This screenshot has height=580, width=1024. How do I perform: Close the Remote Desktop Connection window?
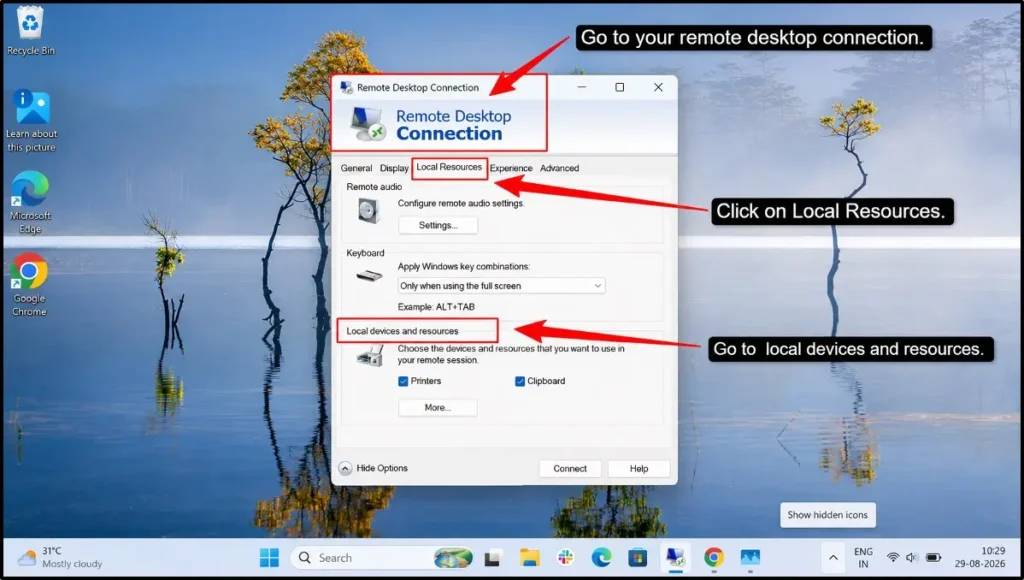coord(658,87)
